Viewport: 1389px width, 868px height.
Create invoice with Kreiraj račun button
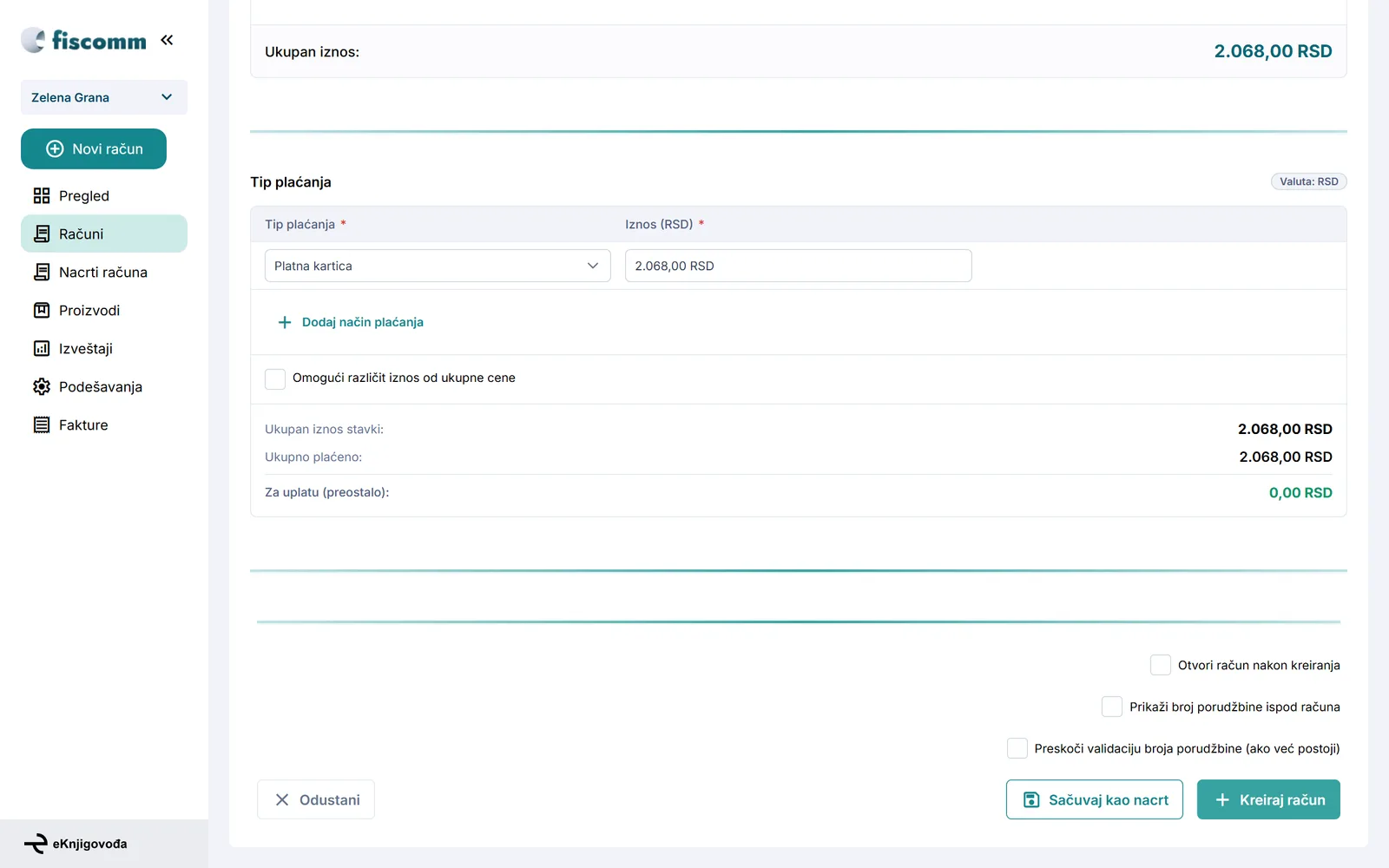(1268, 799)
